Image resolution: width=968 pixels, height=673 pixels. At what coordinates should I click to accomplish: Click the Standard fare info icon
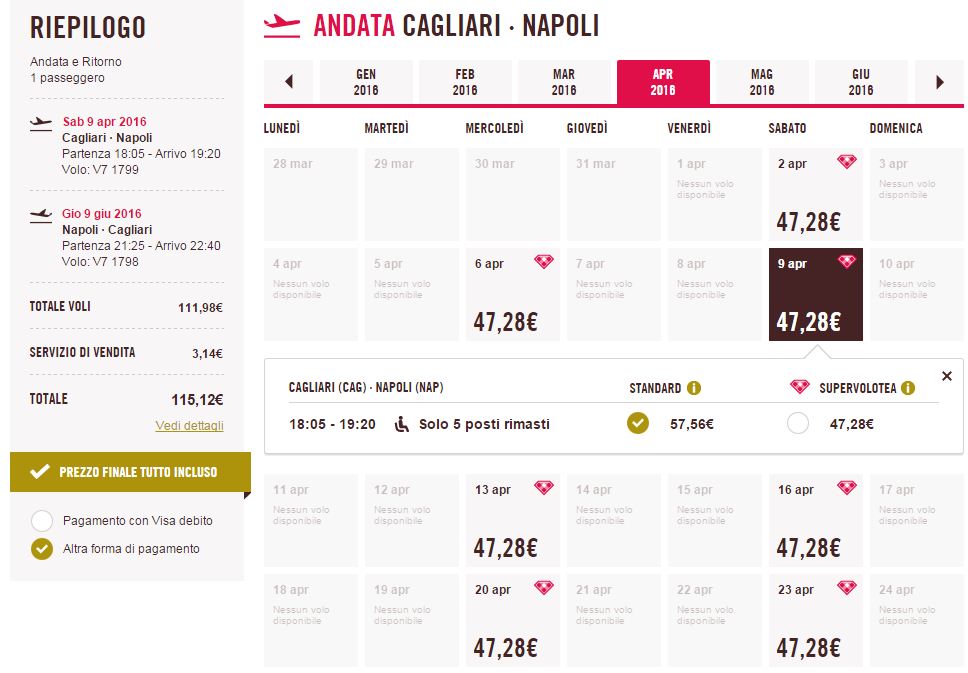(x=694, y=388)
